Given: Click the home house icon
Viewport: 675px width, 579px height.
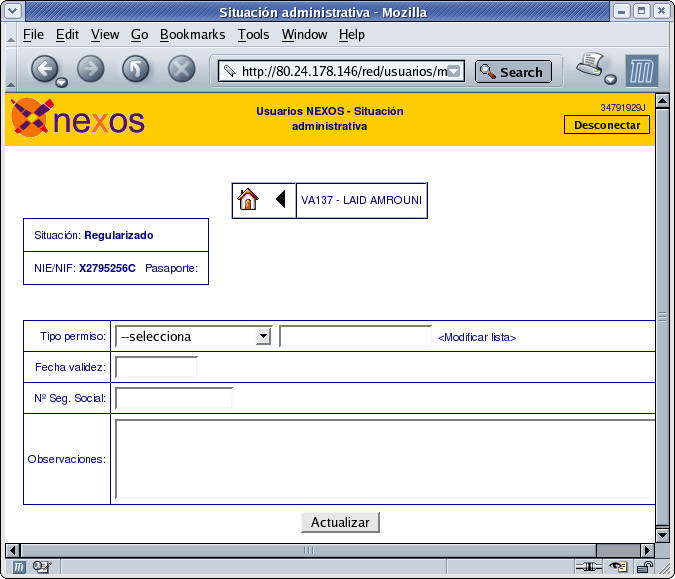Looking at the screenshot, I should click(x=248, y=200).
